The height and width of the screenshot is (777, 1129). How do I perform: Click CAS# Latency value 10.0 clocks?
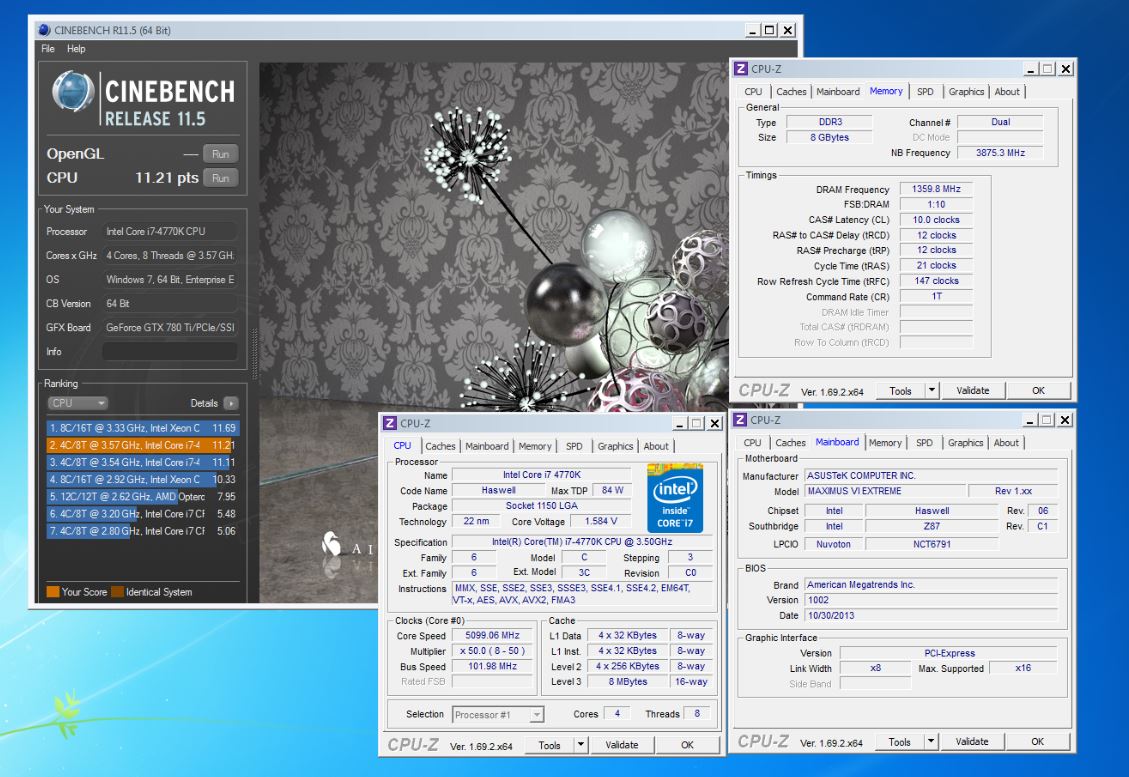pyautogui.click(x=936, y=220)
